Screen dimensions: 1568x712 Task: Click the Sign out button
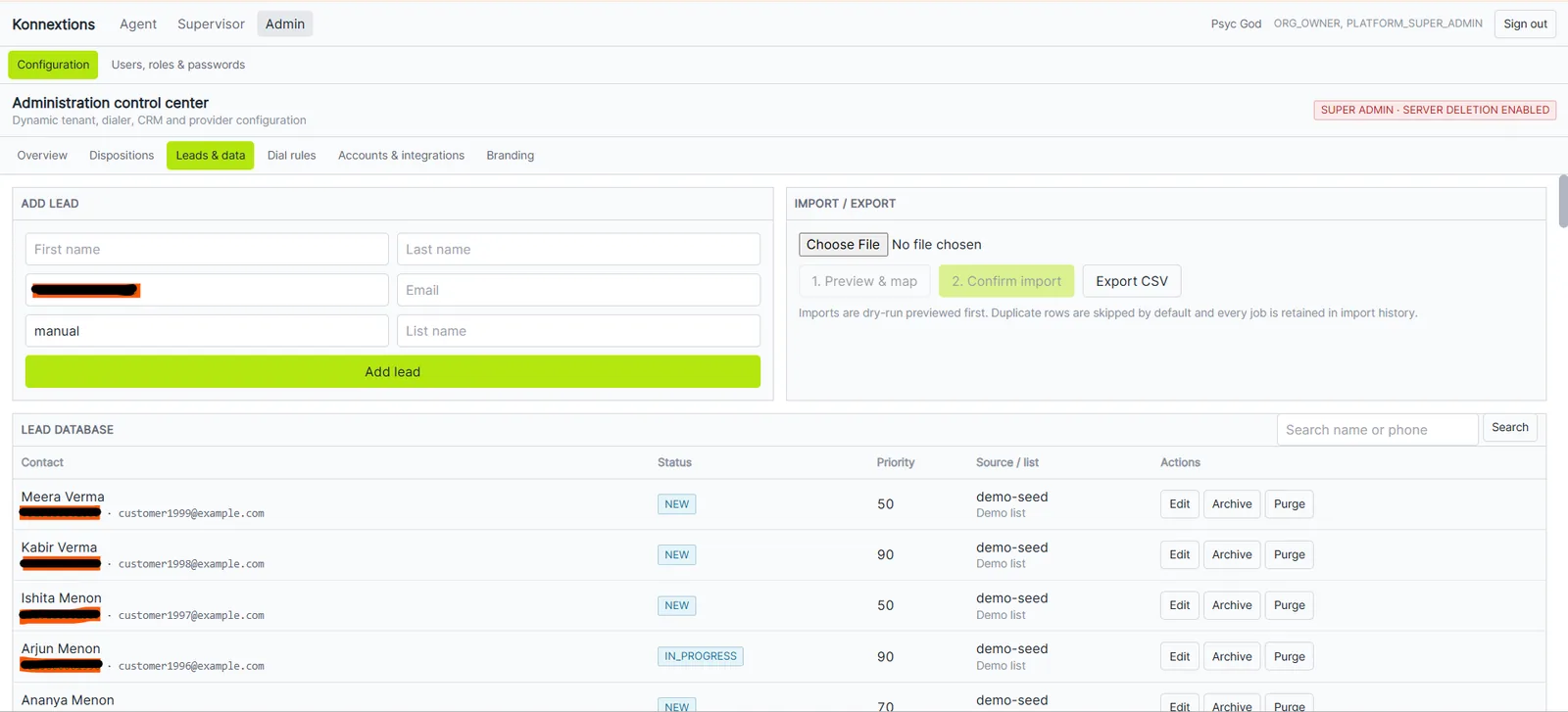[x=1525, y=24]
